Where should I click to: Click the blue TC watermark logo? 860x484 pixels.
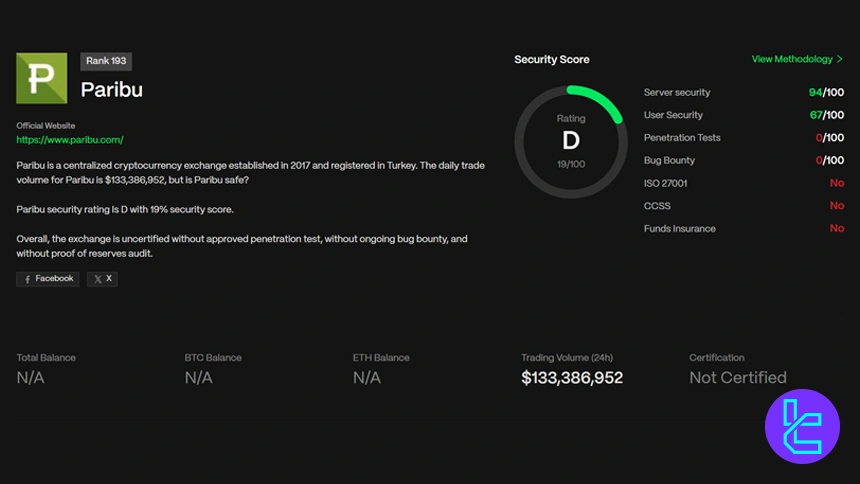pyautogui.click(x=801, y=426)
